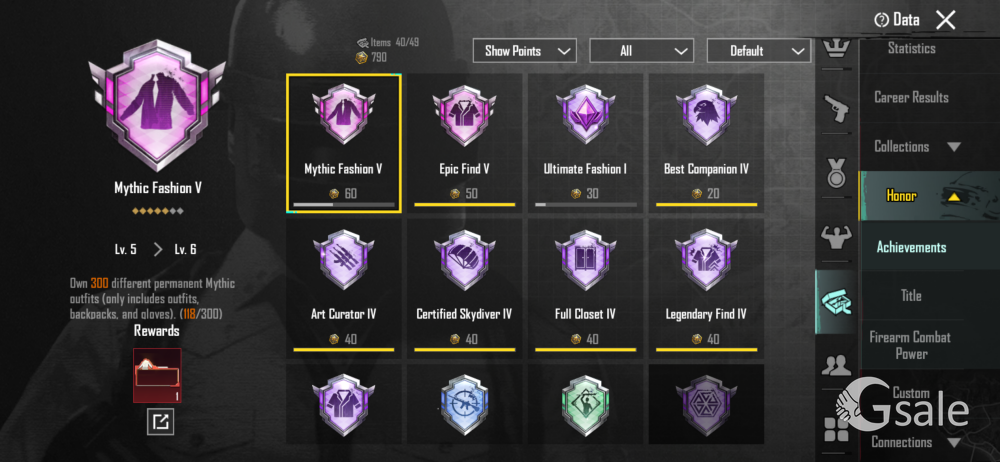The width and height of the screenshot is (1000, 462).
Task: Select the Epic Find V badge
Action: click(x=465, y=140)
